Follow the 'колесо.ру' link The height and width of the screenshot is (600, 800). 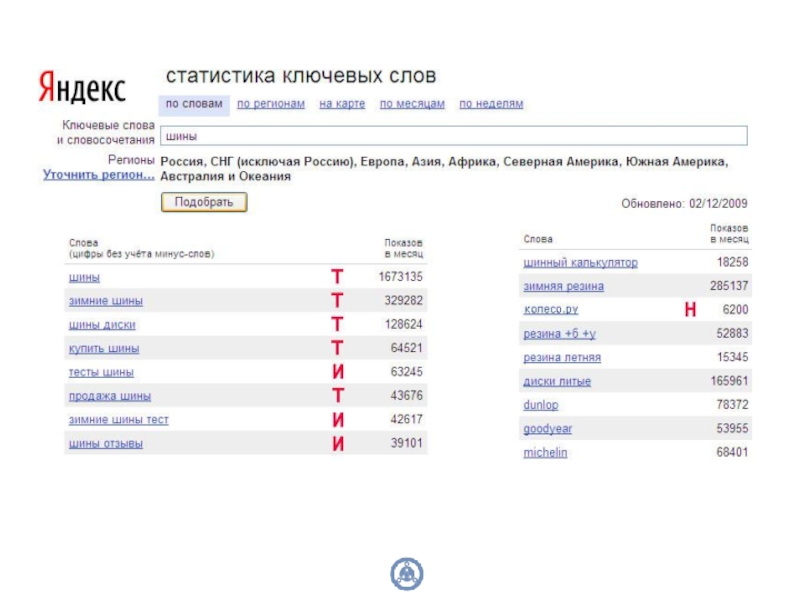[551, 310]
